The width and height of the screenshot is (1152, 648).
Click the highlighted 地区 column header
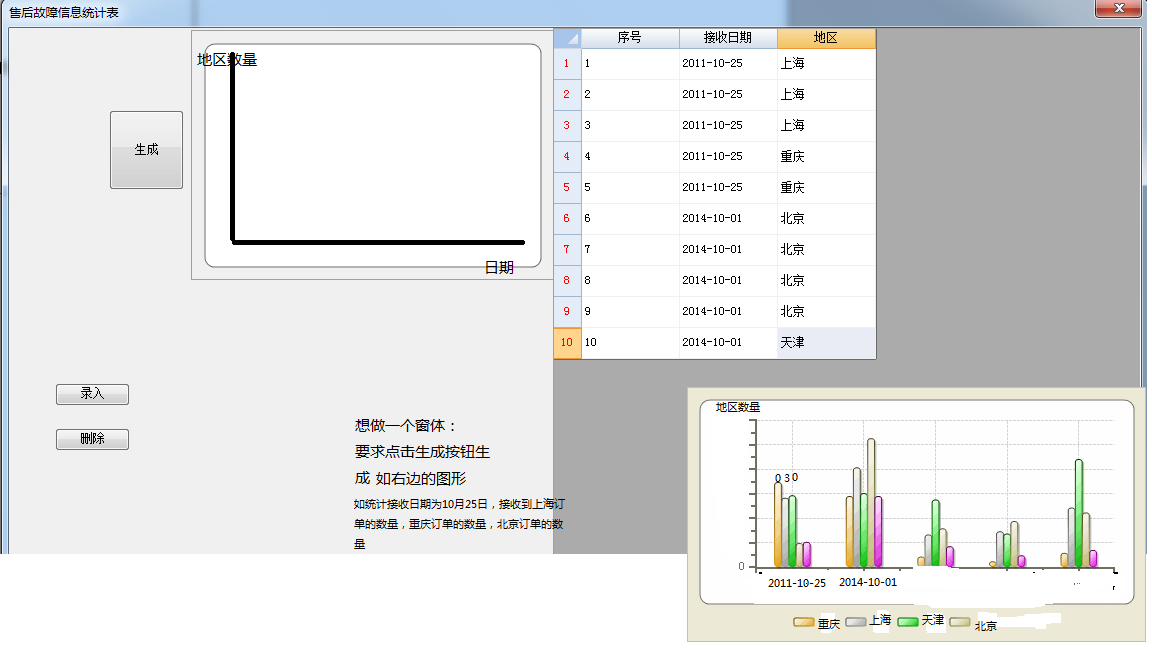click(x=825, y=38)
